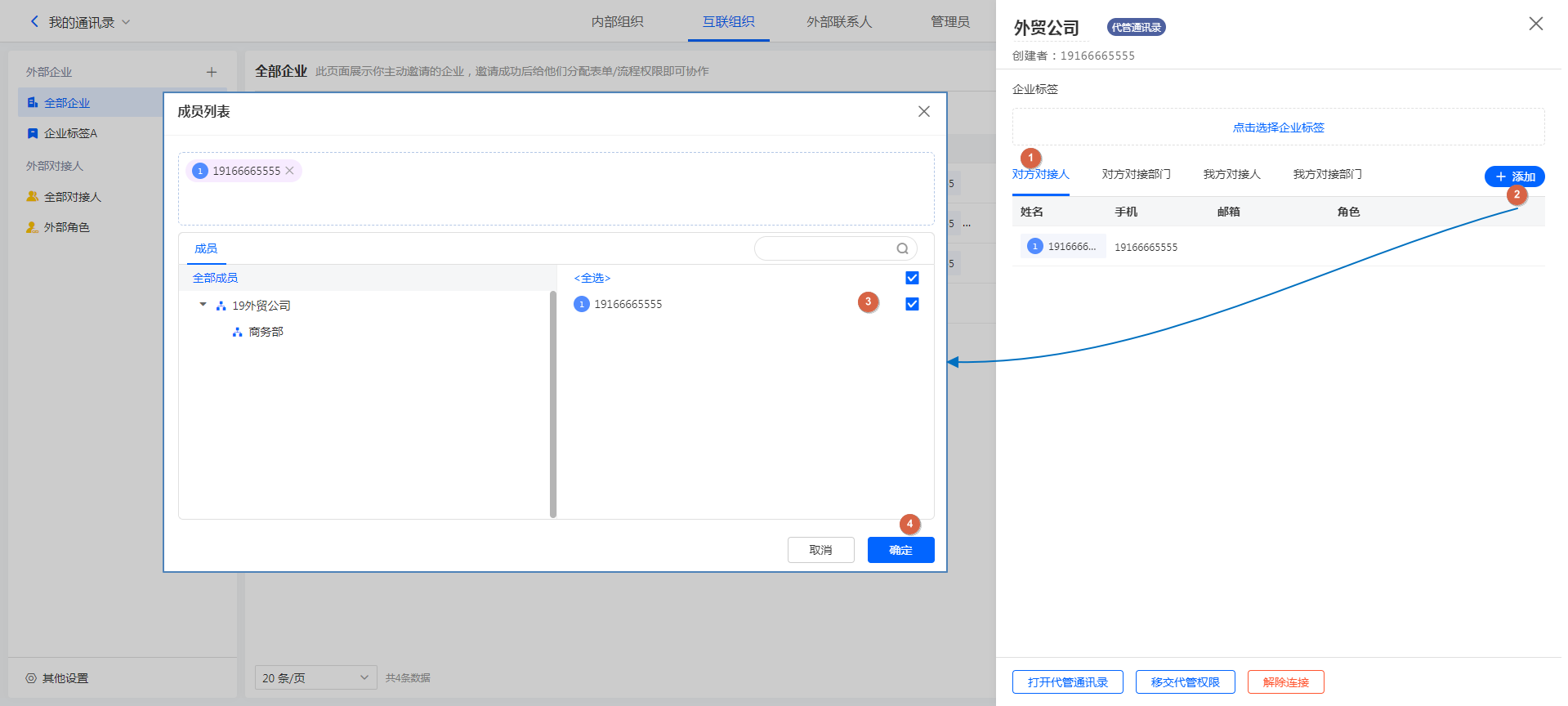Viewport: 1568px width, 706px height.
Task: Click the 确定 button
Action: coord(900,550)
